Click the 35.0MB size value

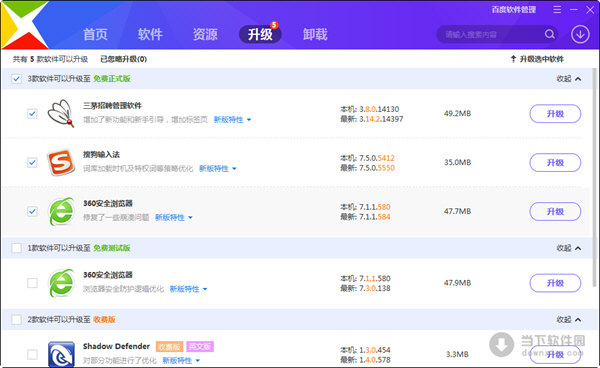pyautogui.click(x=457, y=163)
